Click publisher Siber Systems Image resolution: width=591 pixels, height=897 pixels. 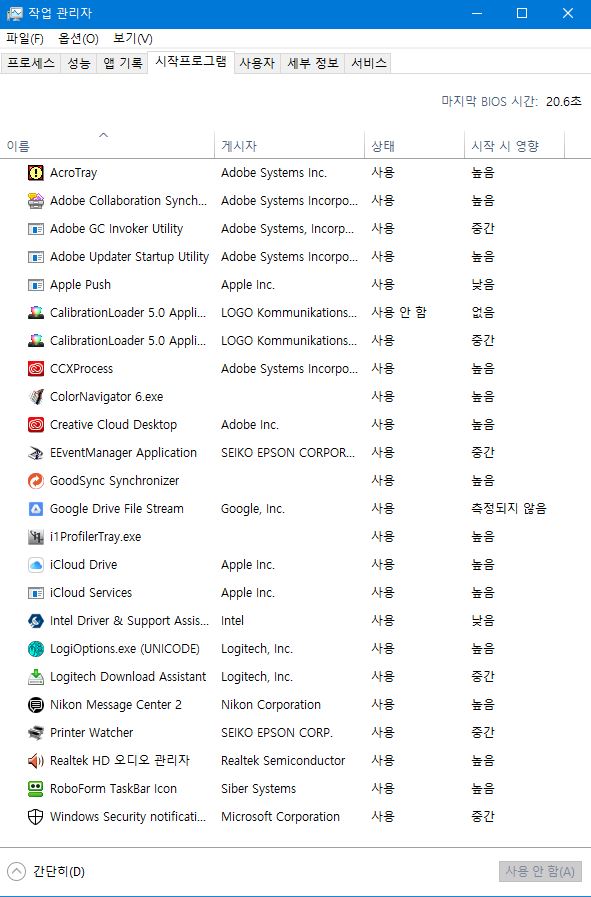[259, 789]
